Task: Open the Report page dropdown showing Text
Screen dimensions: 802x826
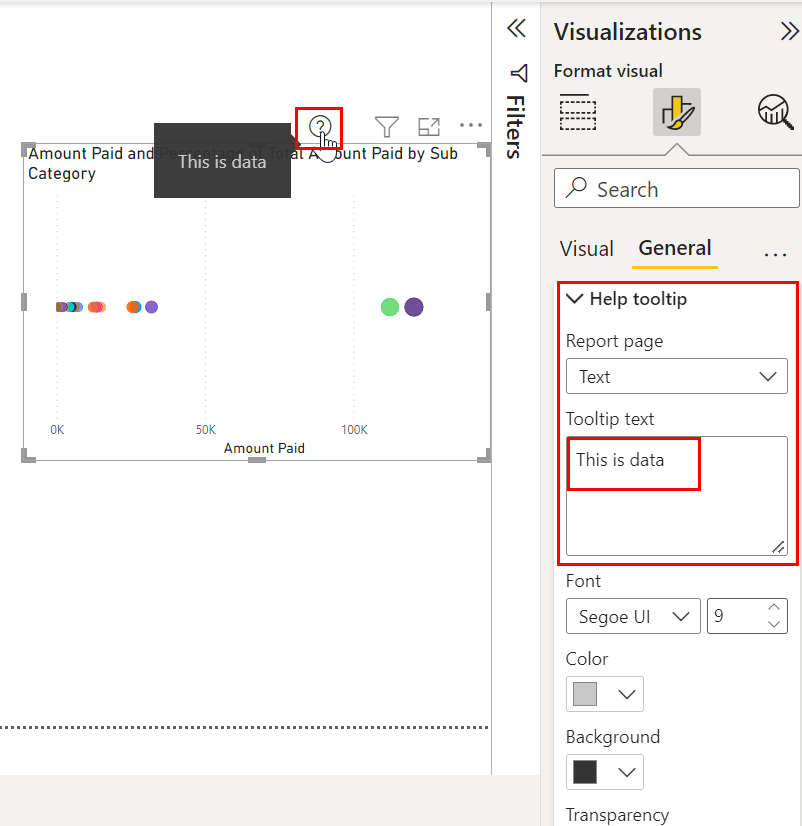Action: pyautogui.click(x=677, y=376)
